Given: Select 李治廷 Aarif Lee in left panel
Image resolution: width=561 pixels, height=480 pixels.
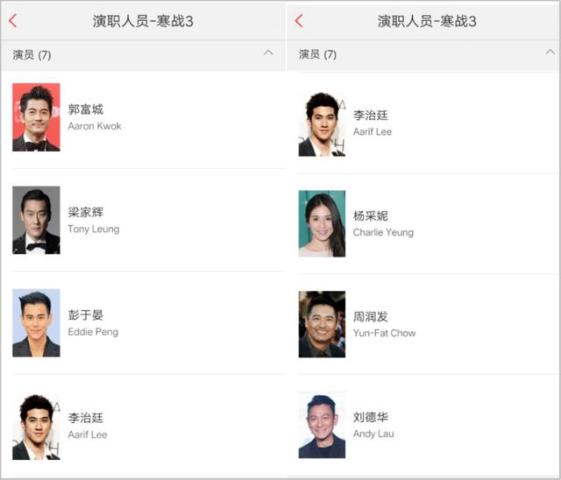Looking at the screenshot, I should coord(149,426).
